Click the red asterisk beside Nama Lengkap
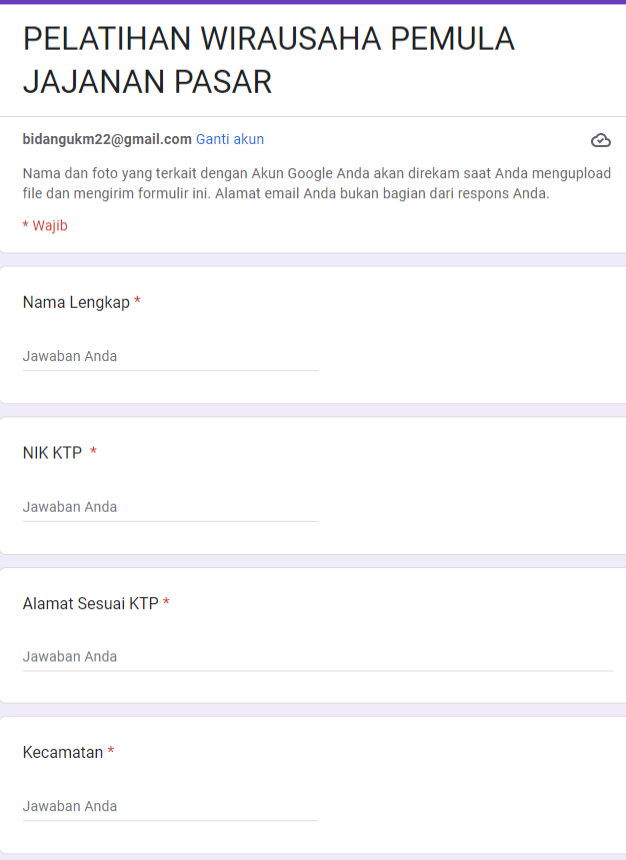This screenshot has height=860, width=626. tap(138, 301)
